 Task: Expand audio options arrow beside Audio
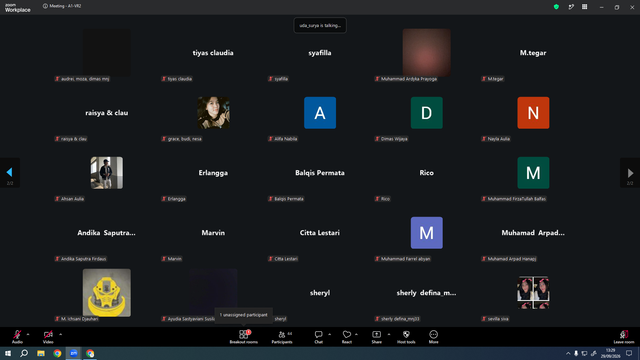click(28, 334)
